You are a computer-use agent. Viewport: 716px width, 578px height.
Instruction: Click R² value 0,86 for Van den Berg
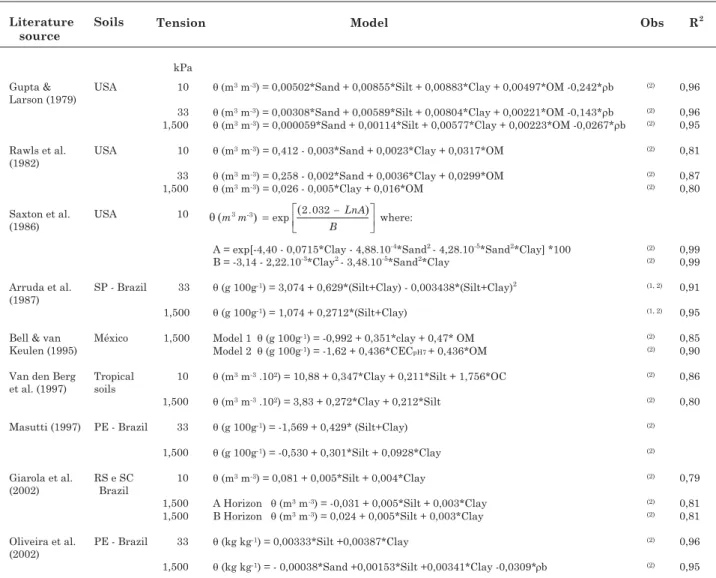(689, 376)
